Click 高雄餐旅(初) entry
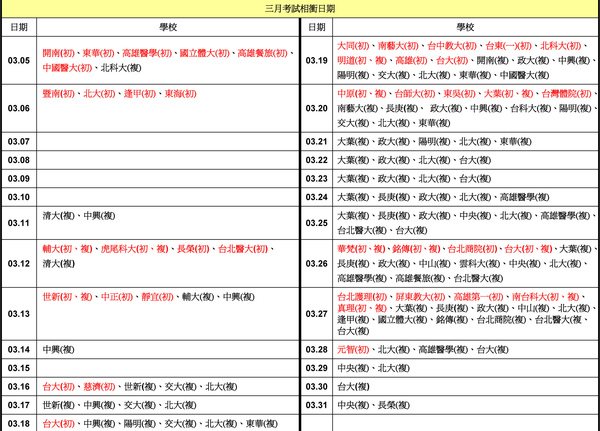600x431 pixels. pyautogui.click(x=263, y=53)
